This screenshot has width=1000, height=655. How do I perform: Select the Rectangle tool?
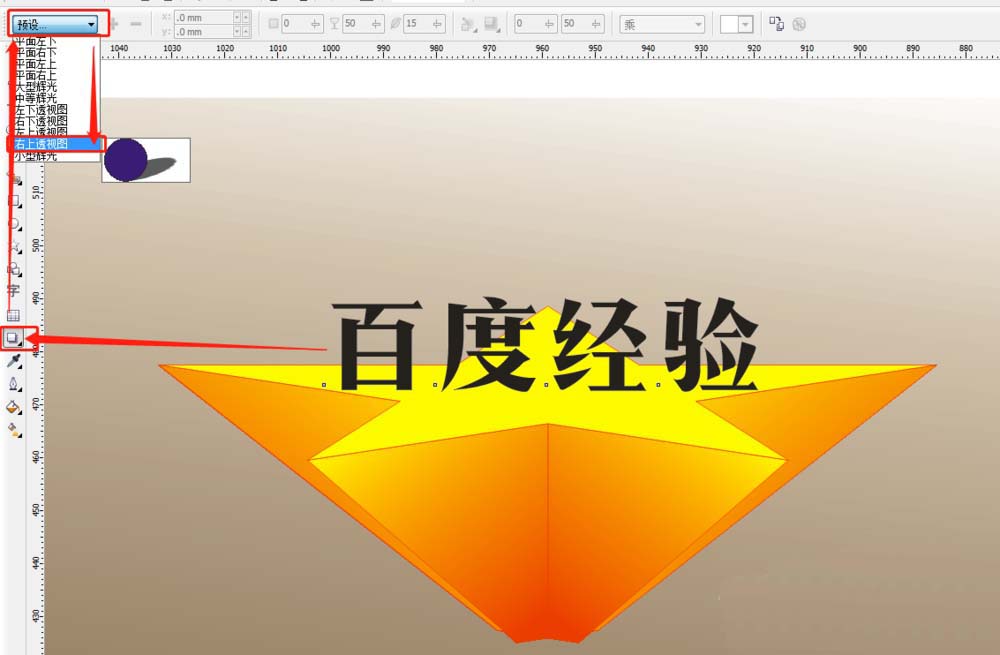click(13, 201)
